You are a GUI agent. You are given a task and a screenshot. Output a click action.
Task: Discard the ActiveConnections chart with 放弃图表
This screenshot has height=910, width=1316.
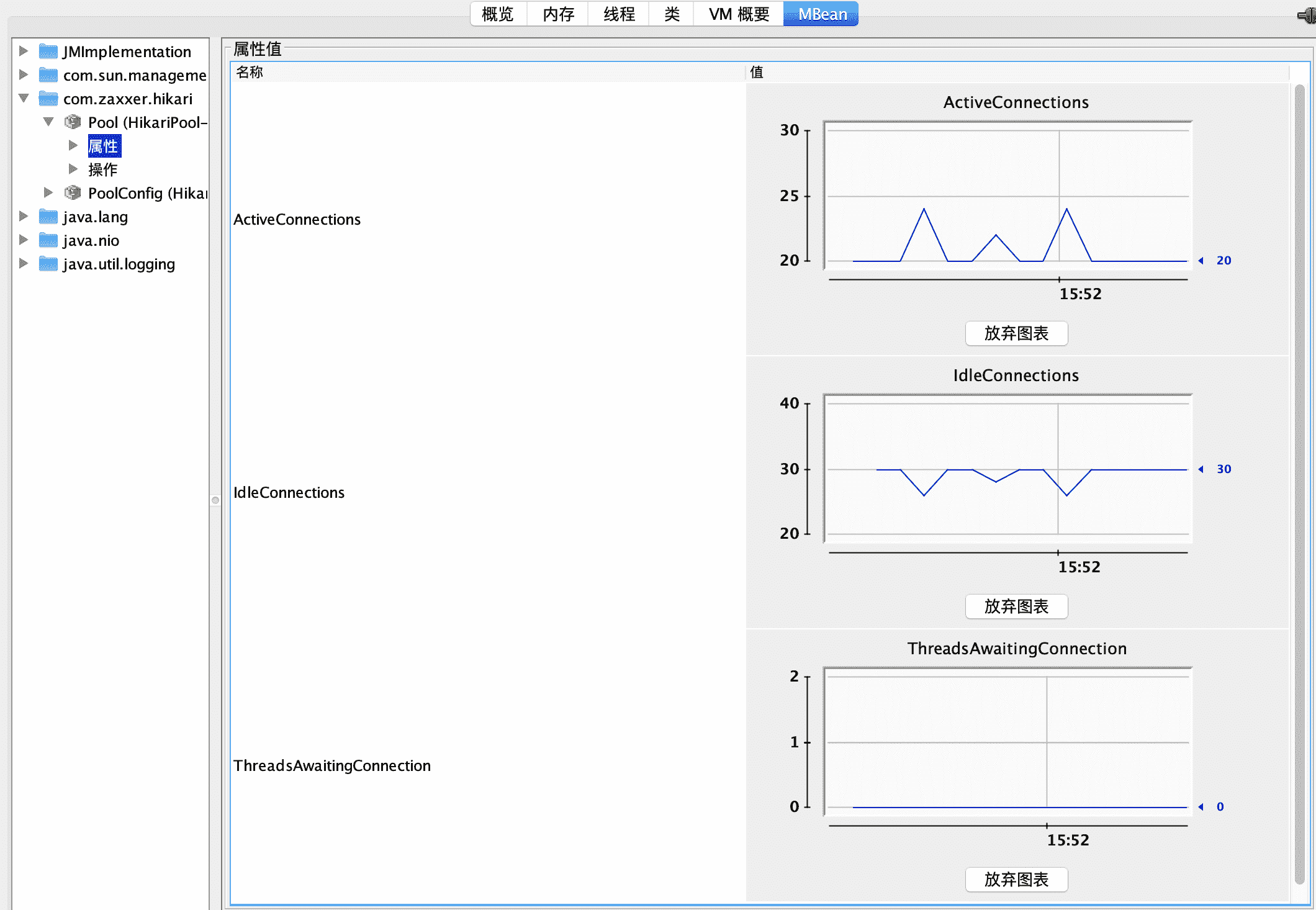1016,333
